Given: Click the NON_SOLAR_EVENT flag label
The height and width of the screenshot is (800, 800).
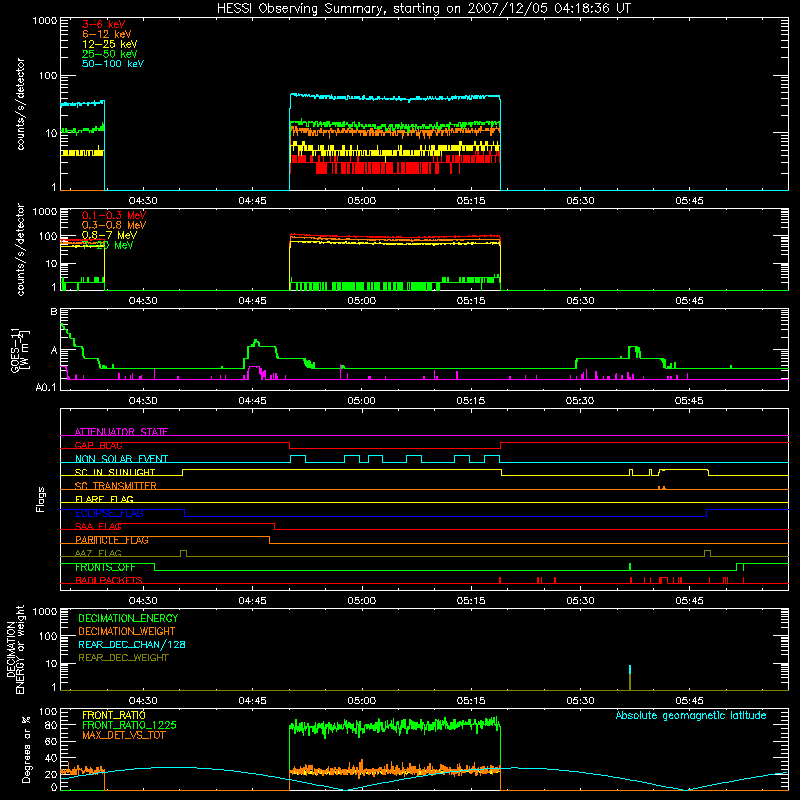Looking at the screenshot, I should point(121,459).
